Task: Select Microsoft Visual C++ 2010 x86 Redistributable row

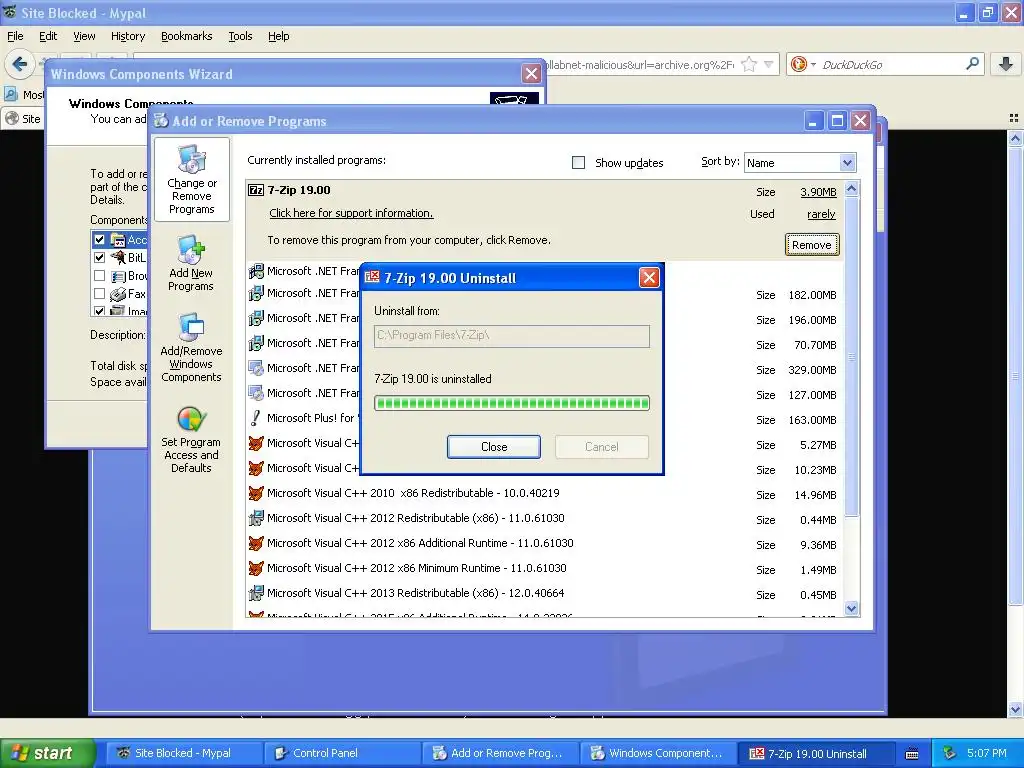Action: [x=543, y=494]
